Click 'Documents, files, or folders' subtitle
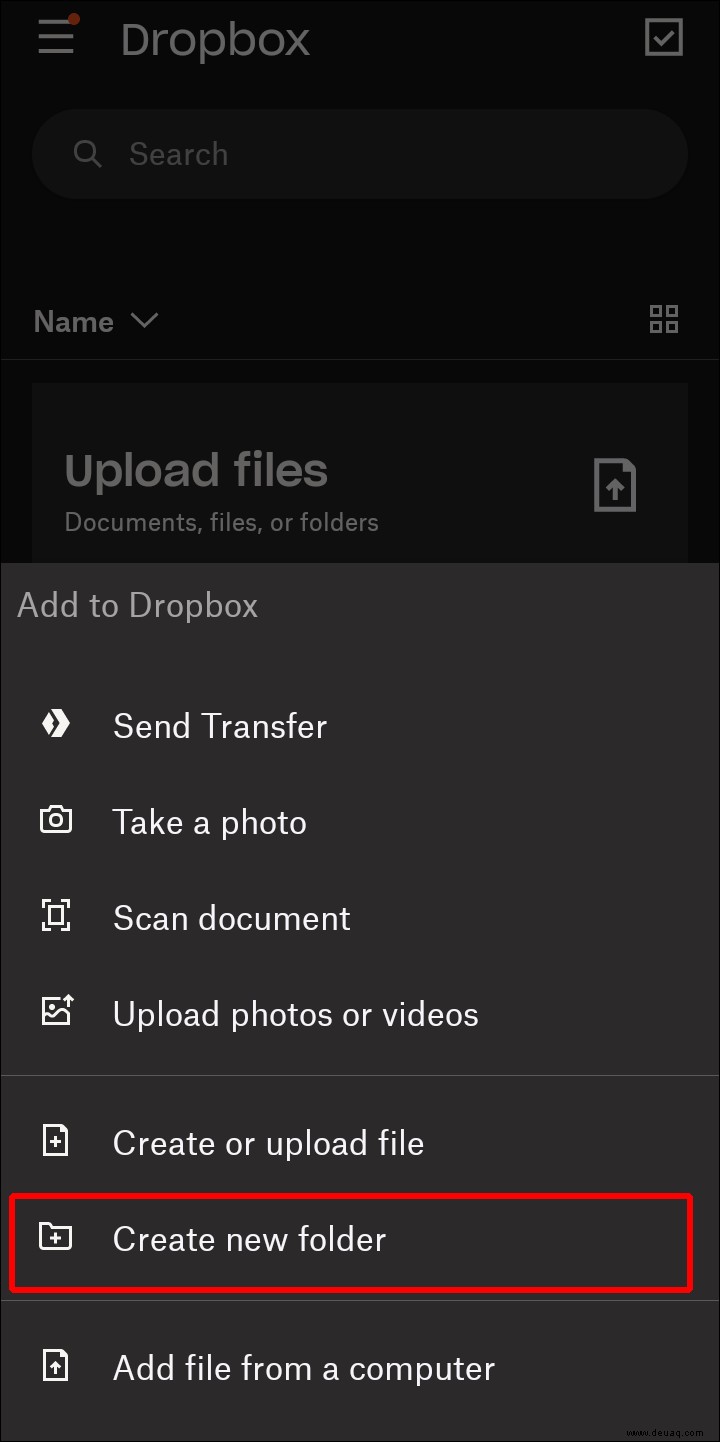The height and width of the screenshot is (1442, 720). [x=221, y=522]
